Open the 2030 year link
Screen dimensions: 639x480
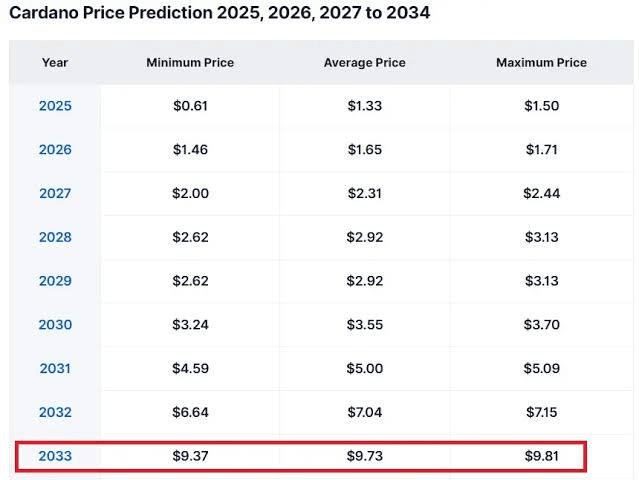[x=55, y=325]
